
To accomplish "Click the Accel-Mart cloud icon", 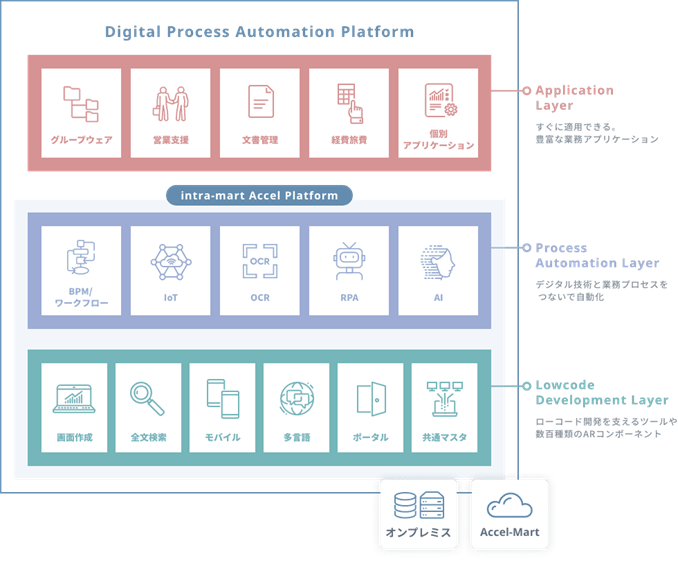I will pos(509,505).
